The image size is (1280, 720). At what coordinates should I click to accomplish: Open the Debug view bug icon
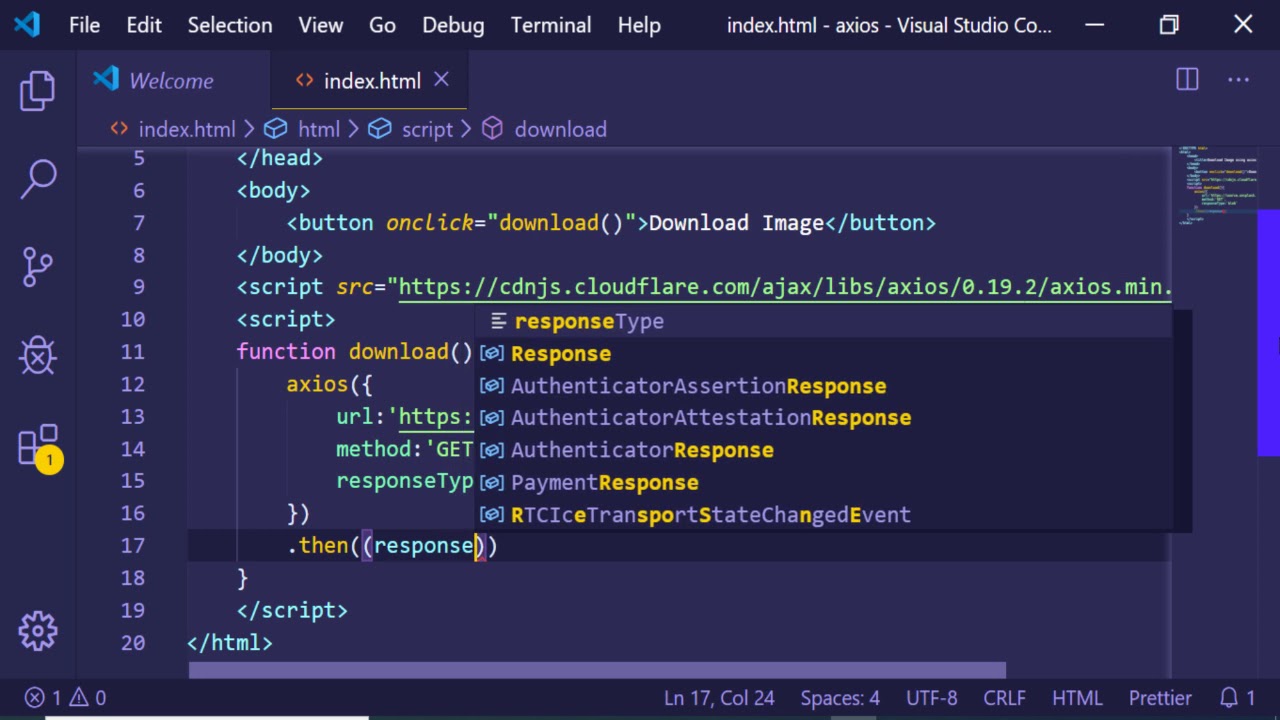click(38, 355)
